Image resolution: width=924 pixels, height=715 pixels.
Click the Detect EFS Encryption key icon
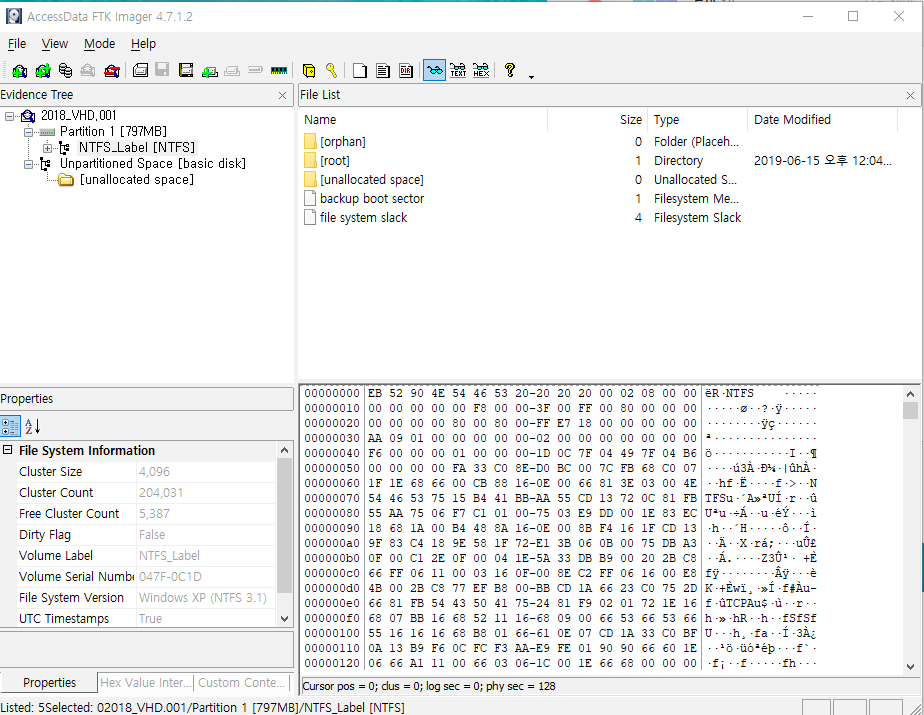331,71
